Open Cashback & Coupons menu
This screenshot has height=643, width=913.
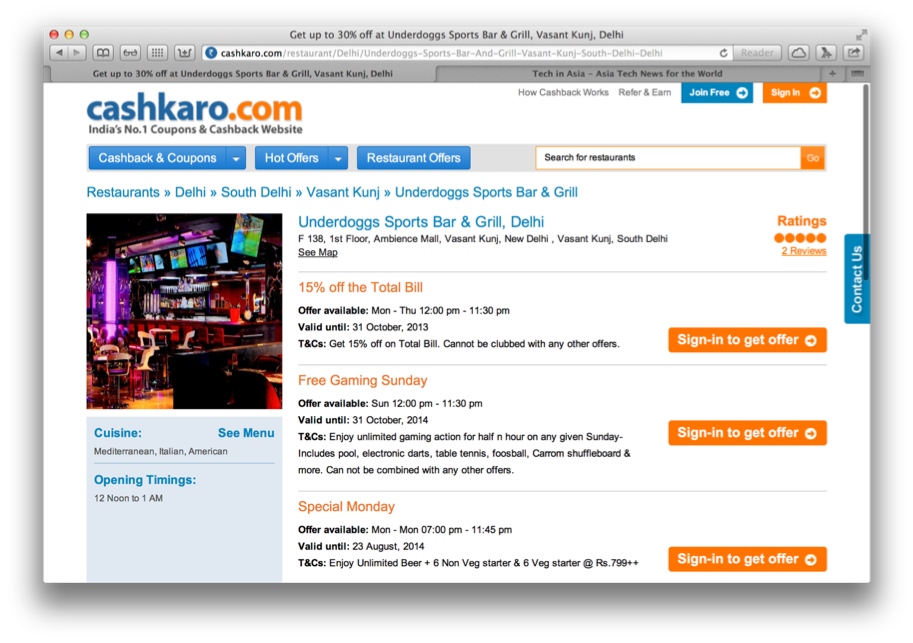[x=157, y=158]
